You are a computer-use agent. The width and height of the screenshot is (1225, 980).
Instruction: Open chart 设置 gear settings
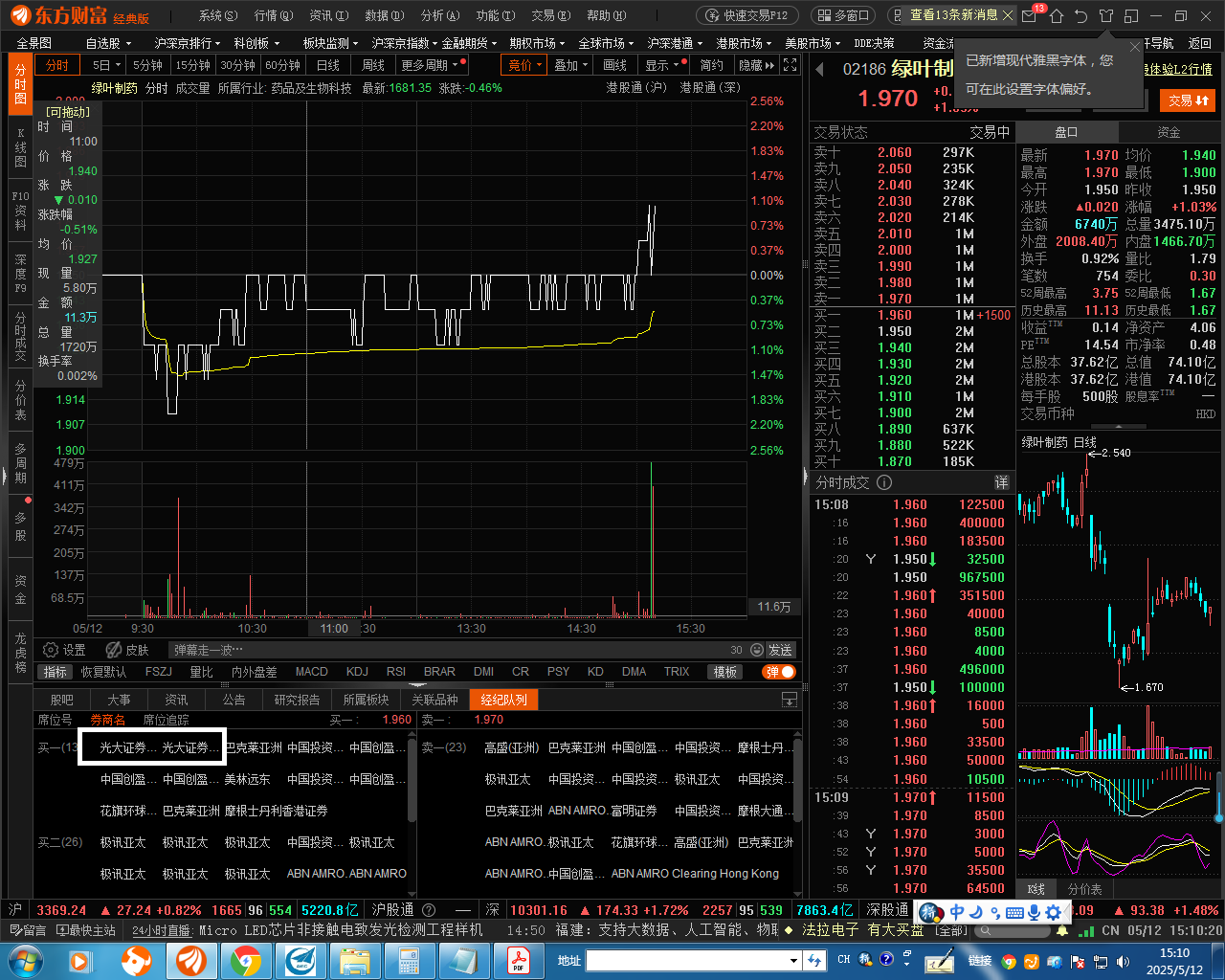64,650
